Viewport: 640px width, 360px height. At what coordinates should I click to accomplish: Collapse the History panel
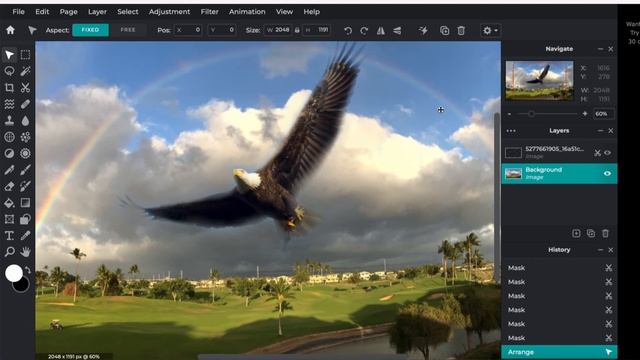tap(600, 250)
